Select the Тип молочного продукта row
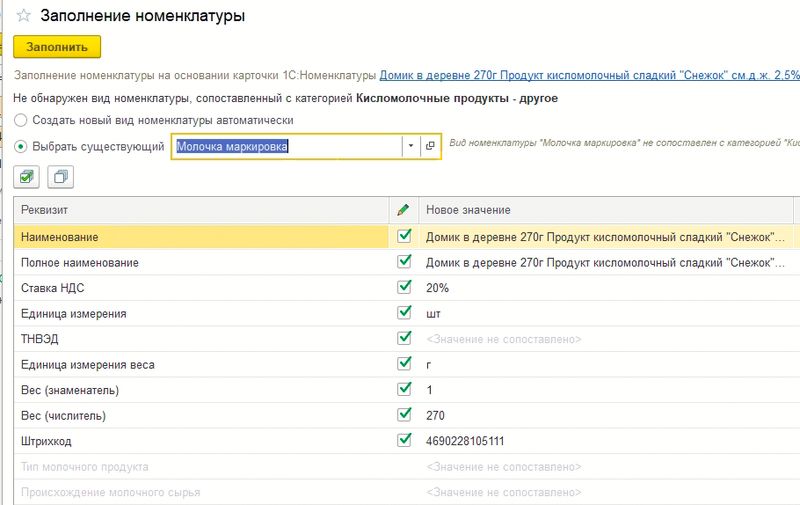800x505 pixels. coord(85,467)
